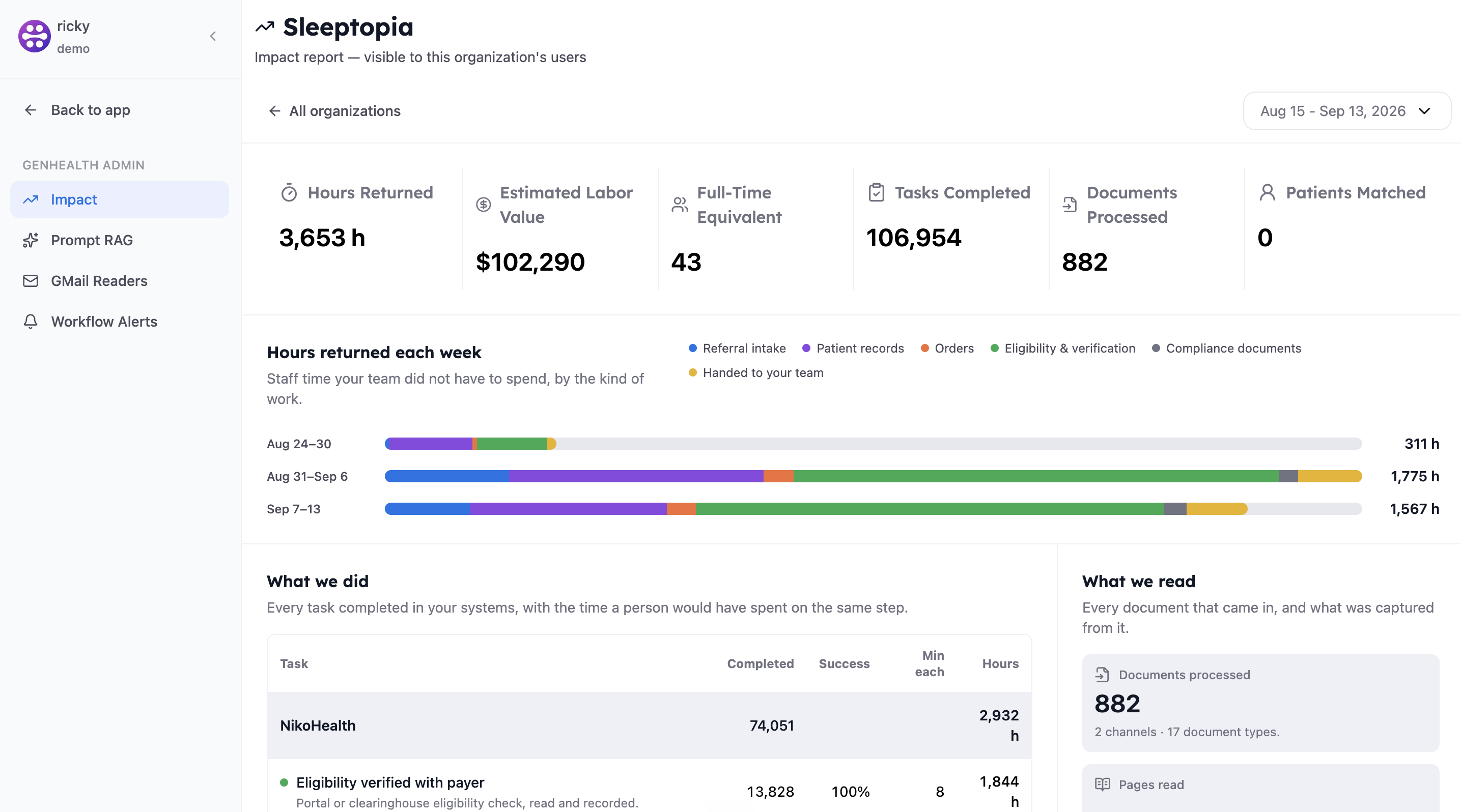The height and width of the screenshot is (812, 1461).
Task: Click the people icon by Full-Time Equivalent
Action: [x=680, y=205]
